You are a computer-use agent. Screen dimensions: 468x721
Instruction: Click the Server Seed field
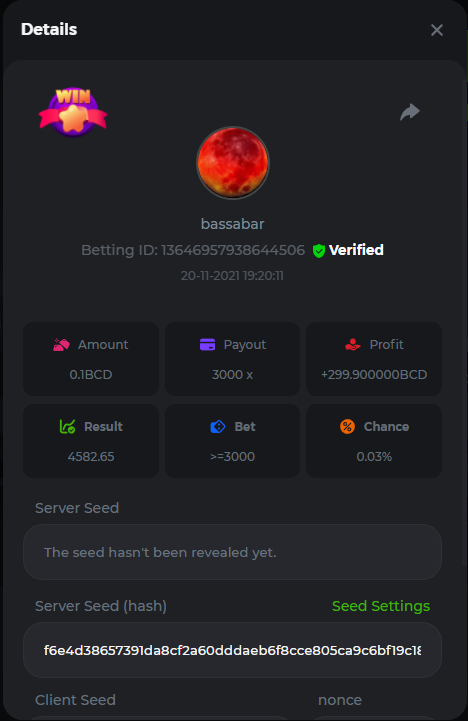pyautogui.click(x=232, y=552)
